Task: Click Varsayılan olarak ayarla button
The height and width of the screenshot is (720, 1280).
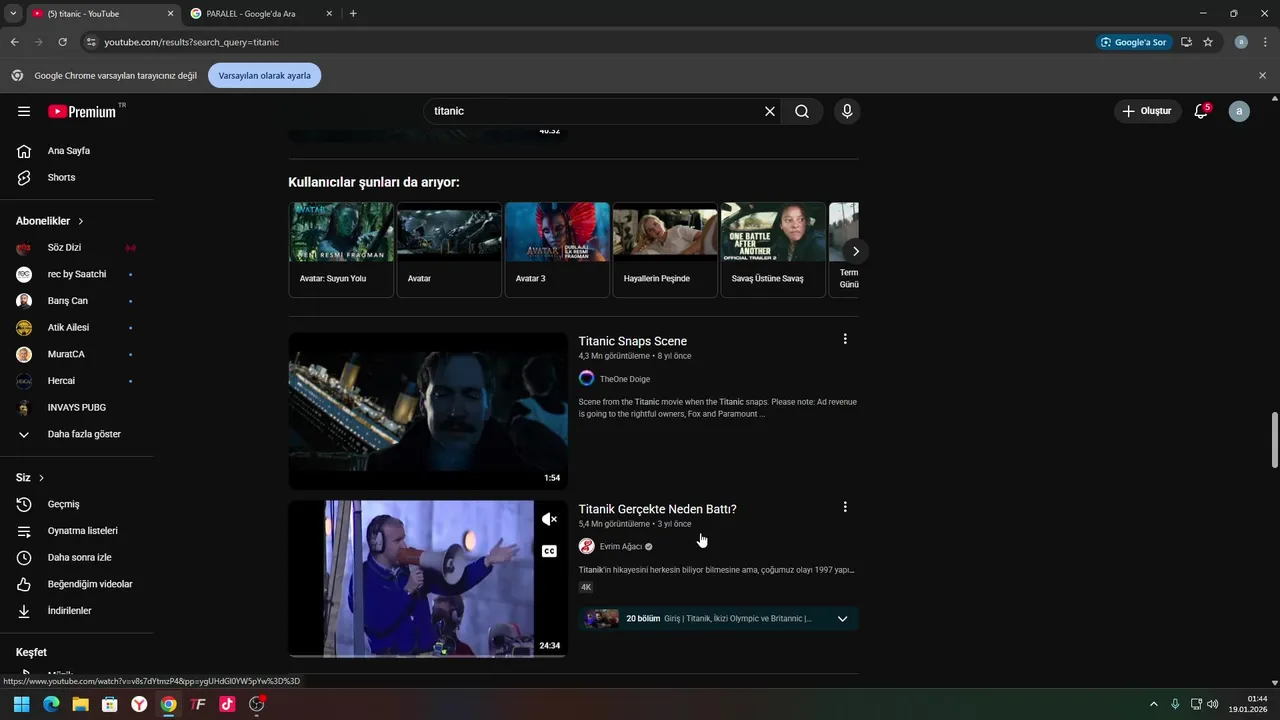Action: click(x=264, y=75)
